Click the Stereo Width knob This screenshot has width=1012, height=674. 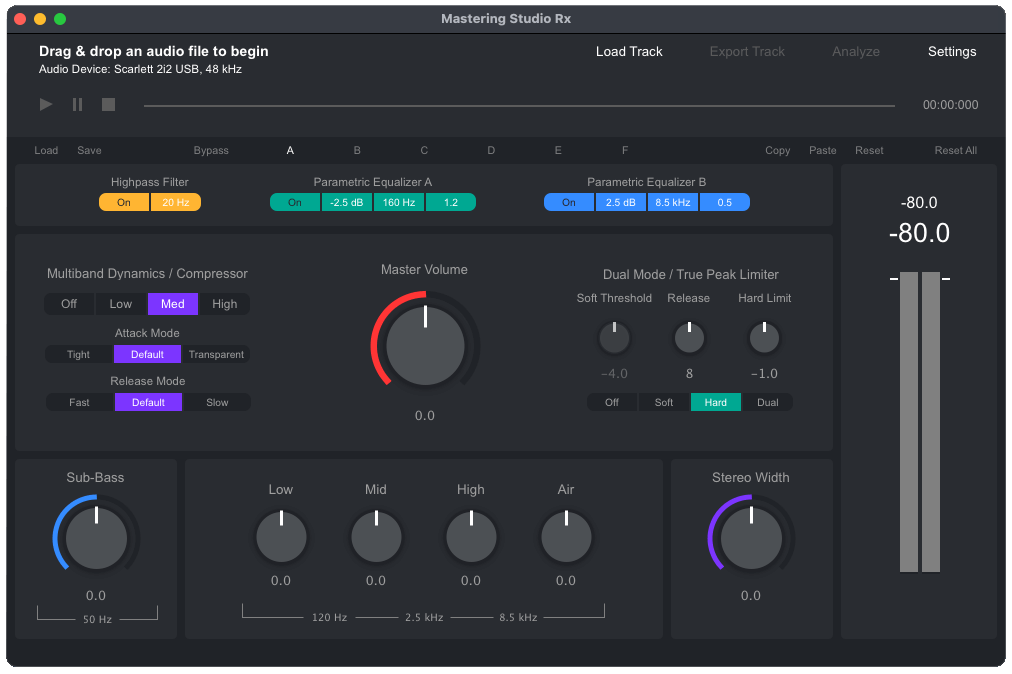coord(751,537)
